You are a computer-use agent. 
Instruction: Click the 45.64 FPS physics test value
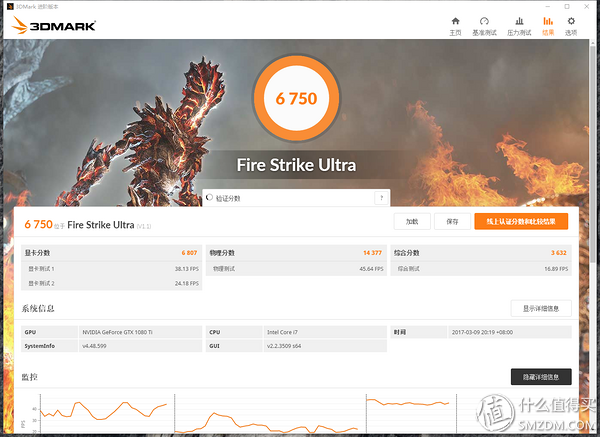click(371, 269)
